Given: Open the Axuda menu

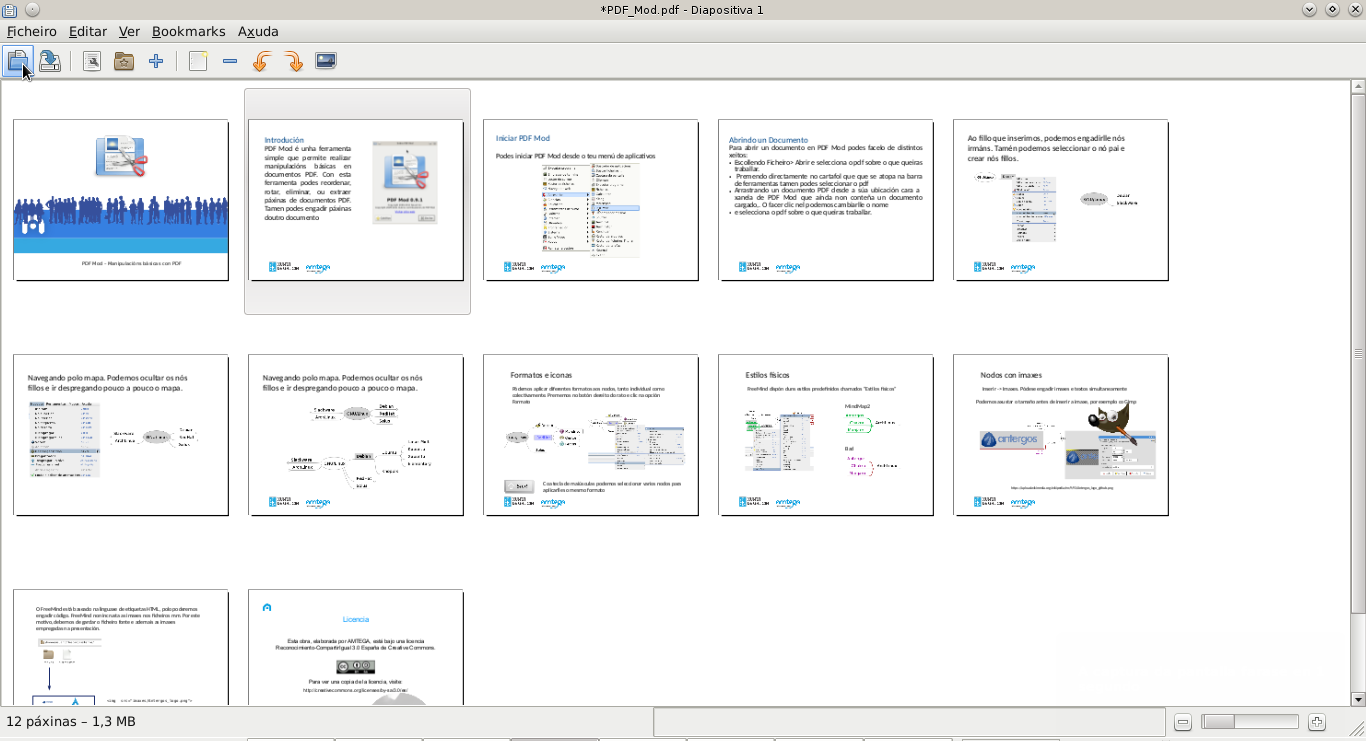Looking at the screenshot, I should (258, 31).
